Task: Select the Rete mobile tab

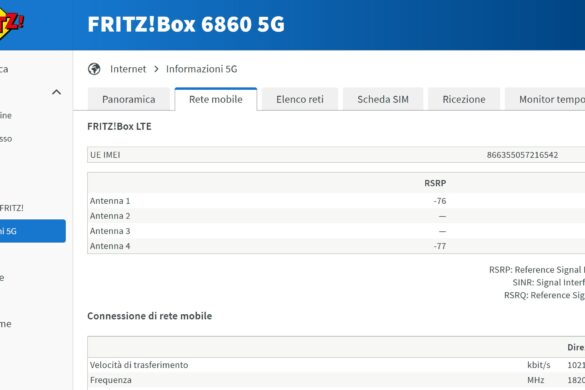Action: pyautogui.click(x=216, y=99)
